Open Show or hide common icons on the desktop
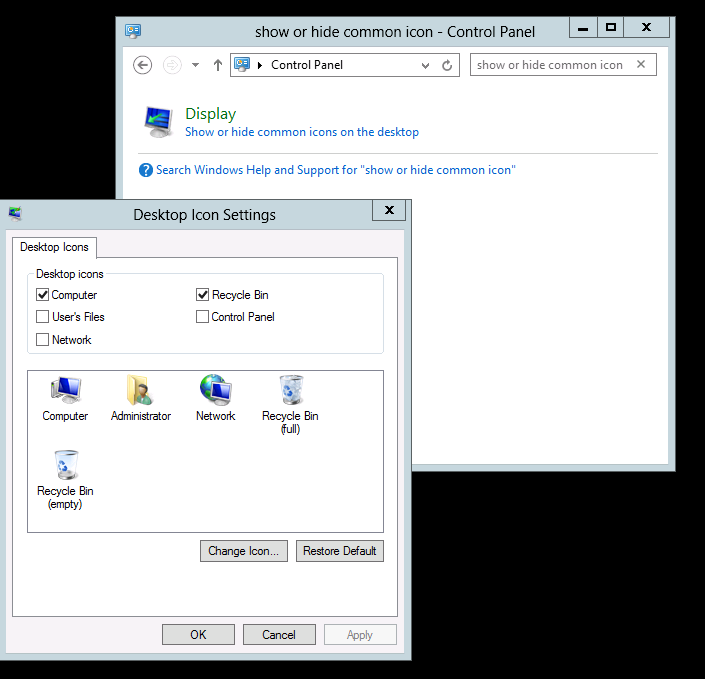This screenshot has width=705, height=679. (302, 132)
